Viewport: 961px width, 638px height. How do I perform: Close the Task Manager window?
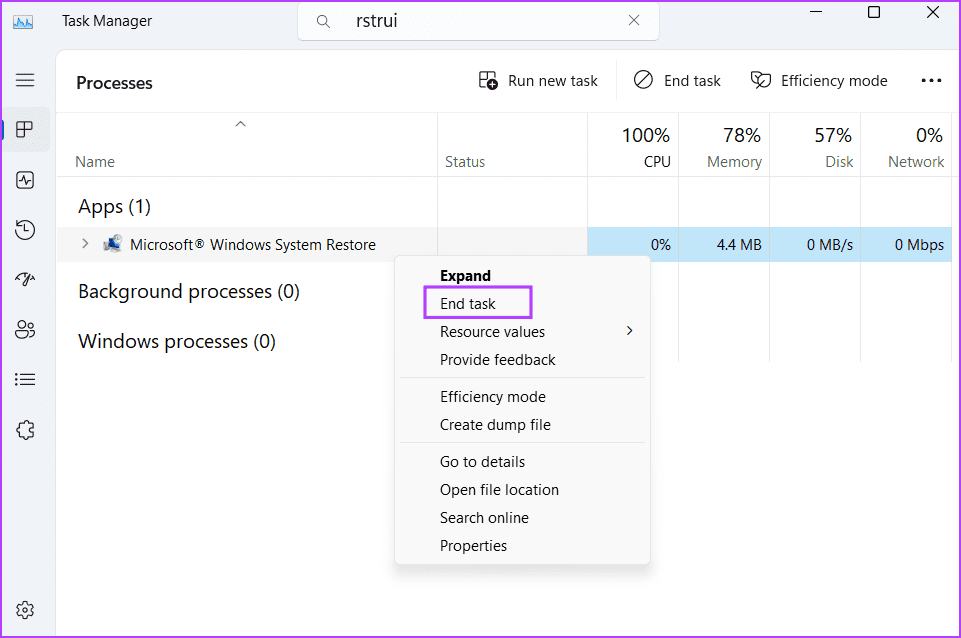(x=933, y=12)
